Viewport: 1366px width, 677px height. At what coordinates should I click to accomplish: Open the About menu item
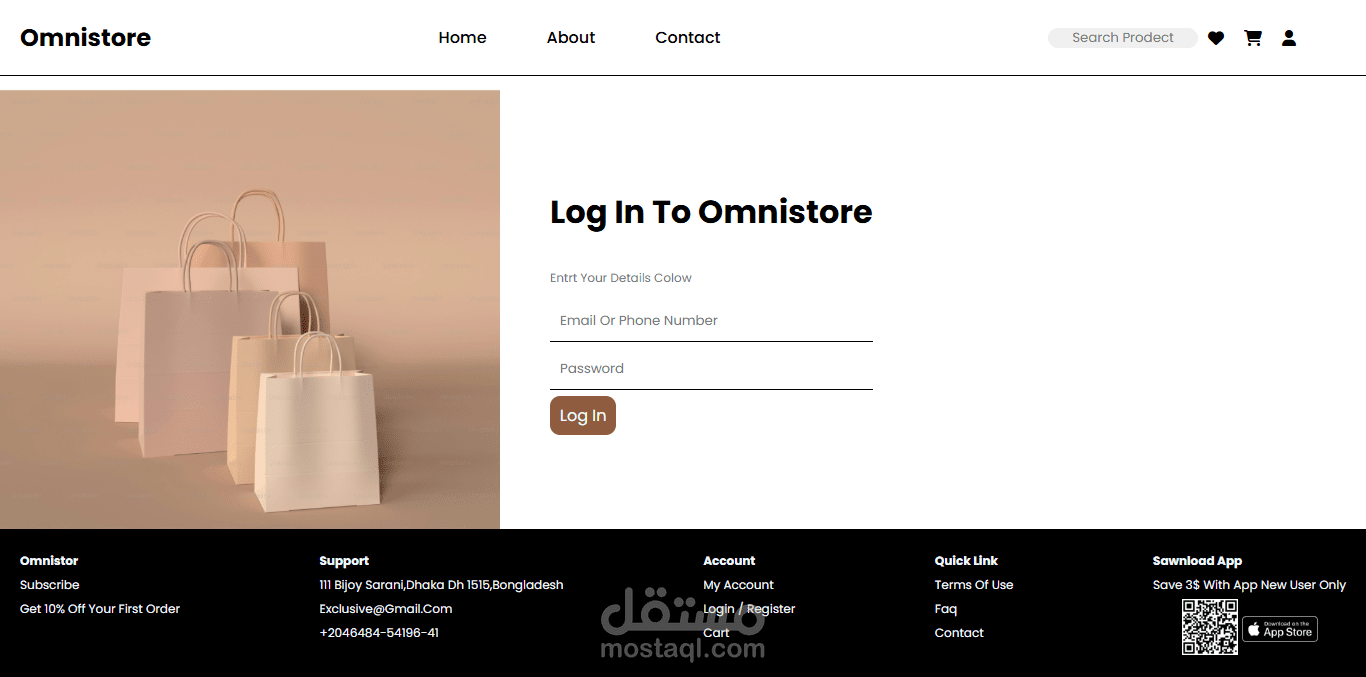tap(571, 38)
